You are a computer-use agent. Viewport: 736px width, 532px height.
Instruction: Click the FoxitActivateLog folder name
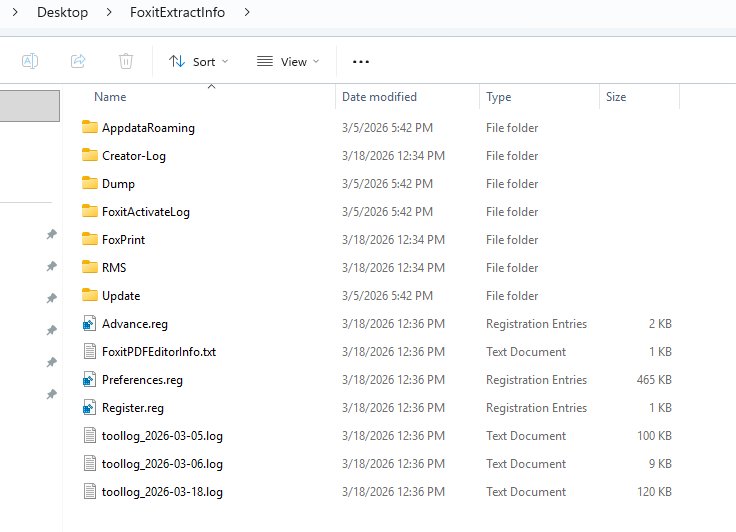(146, 212)
